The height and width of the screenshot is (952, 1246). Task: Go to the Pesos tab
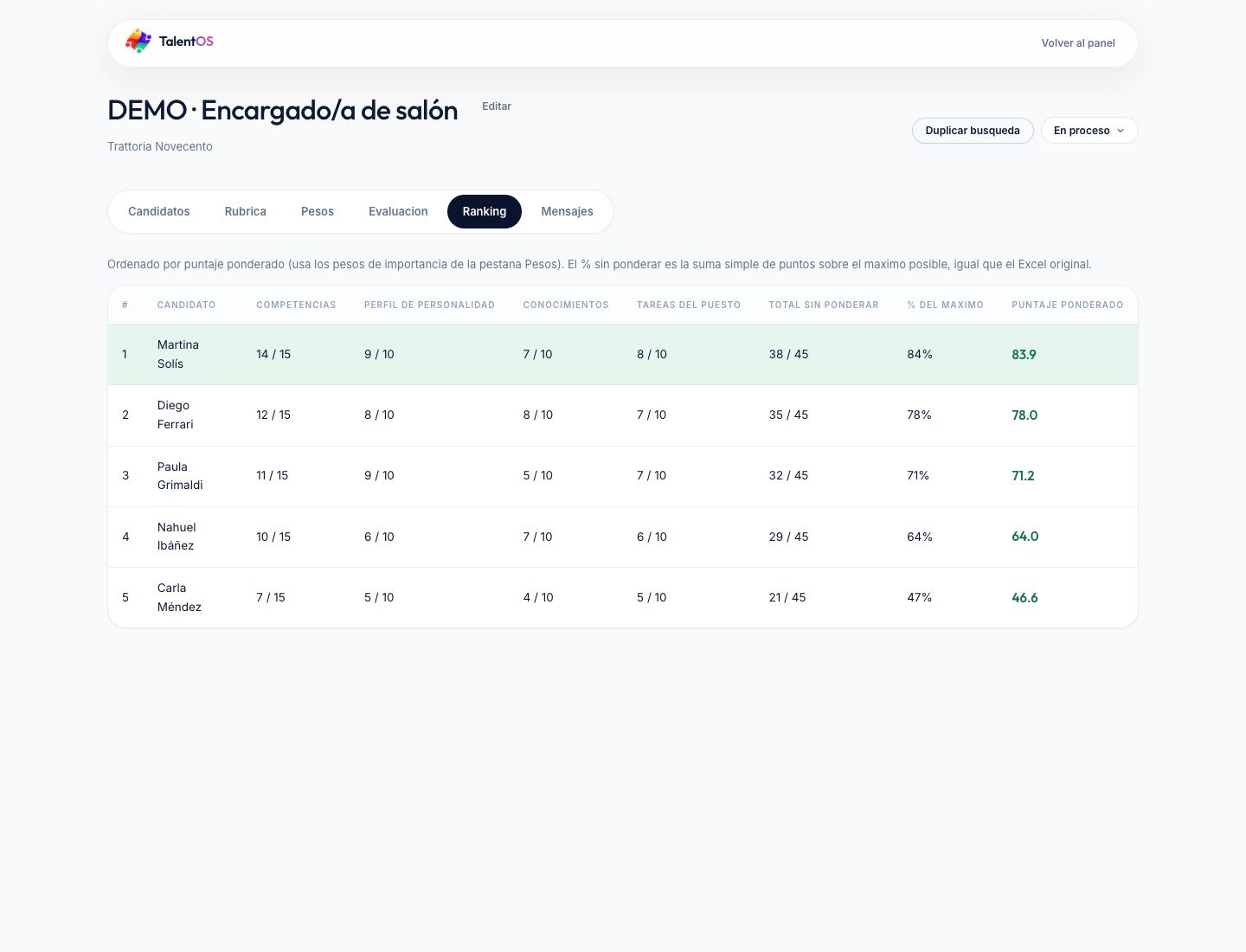(x=318, y=212)
